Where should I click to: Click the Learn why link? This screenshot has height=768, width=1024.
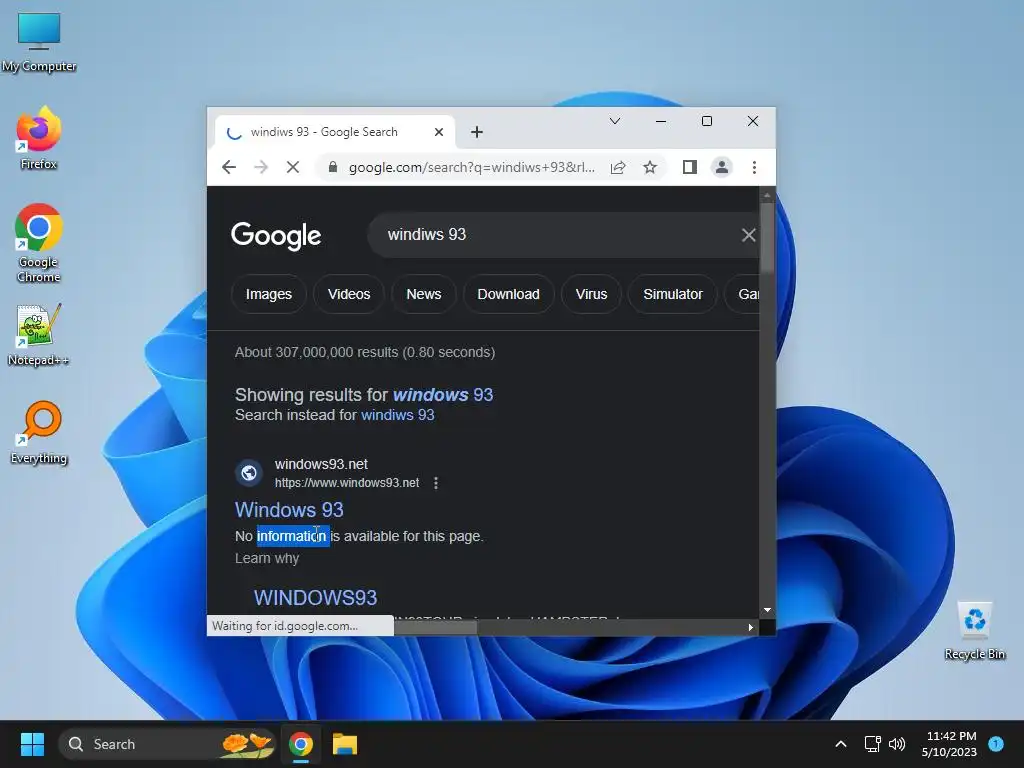pos(267,558)
